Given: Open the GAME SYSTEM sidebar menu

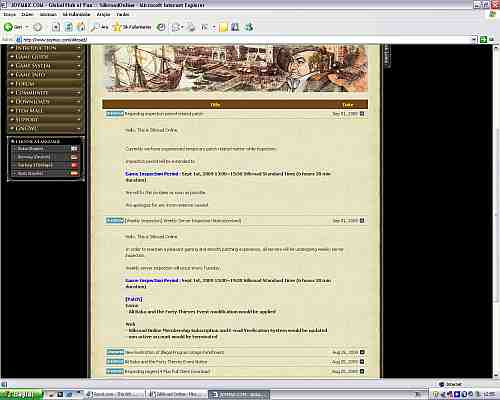Looking at the screenshot, I should 46,66.
